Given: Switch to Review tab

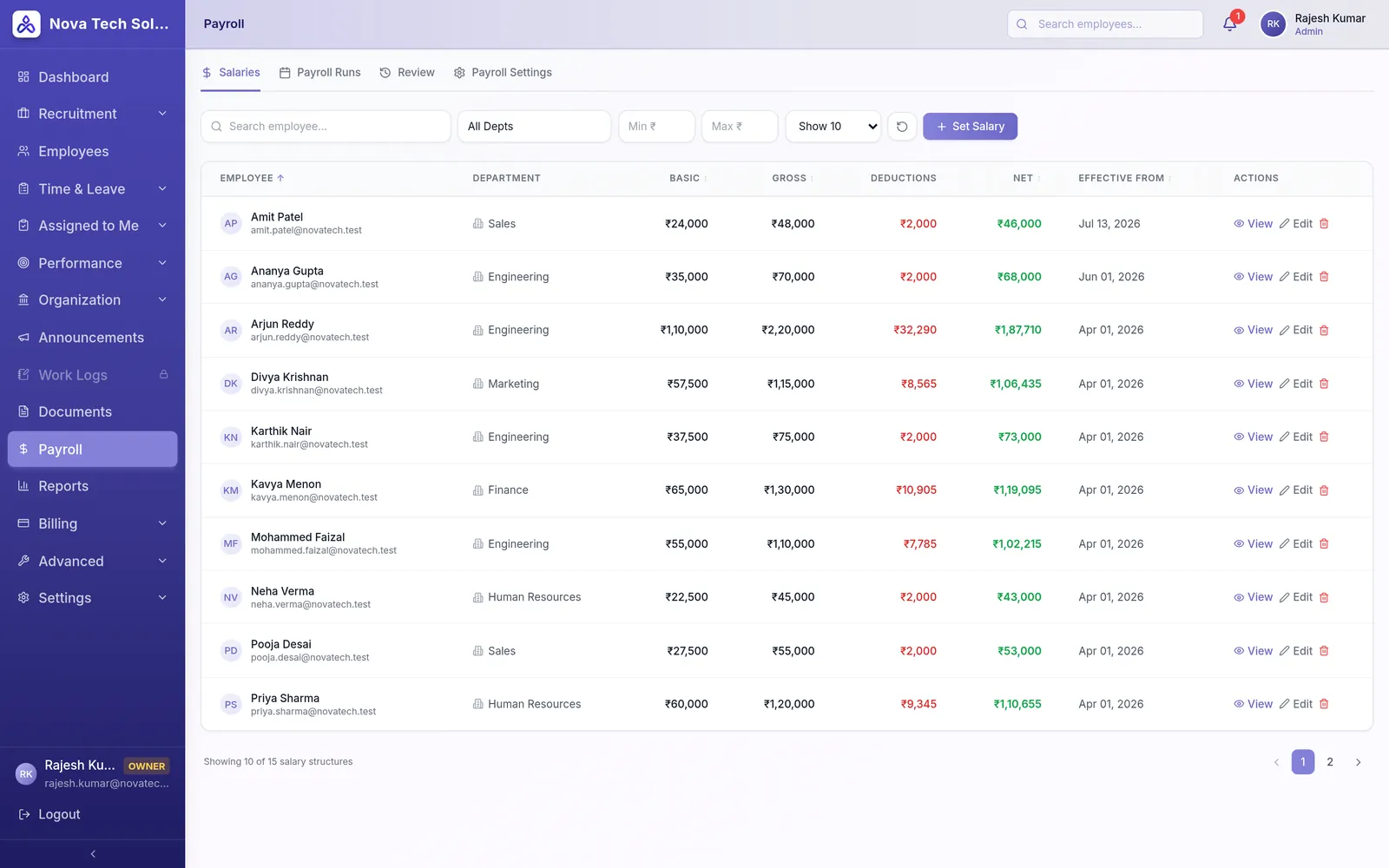Looking at the screenshot, I should [x=407, y=73].
